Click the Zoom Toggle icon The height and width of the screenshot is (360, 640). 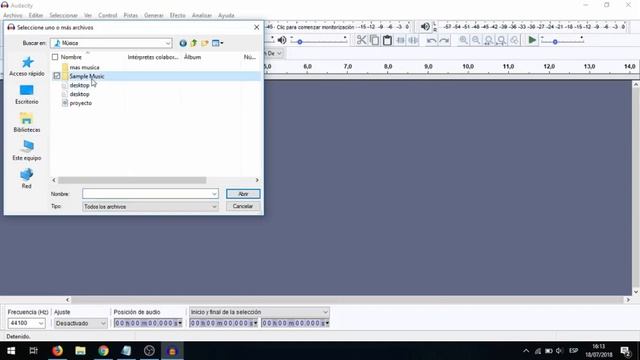[x=514, y=40]
